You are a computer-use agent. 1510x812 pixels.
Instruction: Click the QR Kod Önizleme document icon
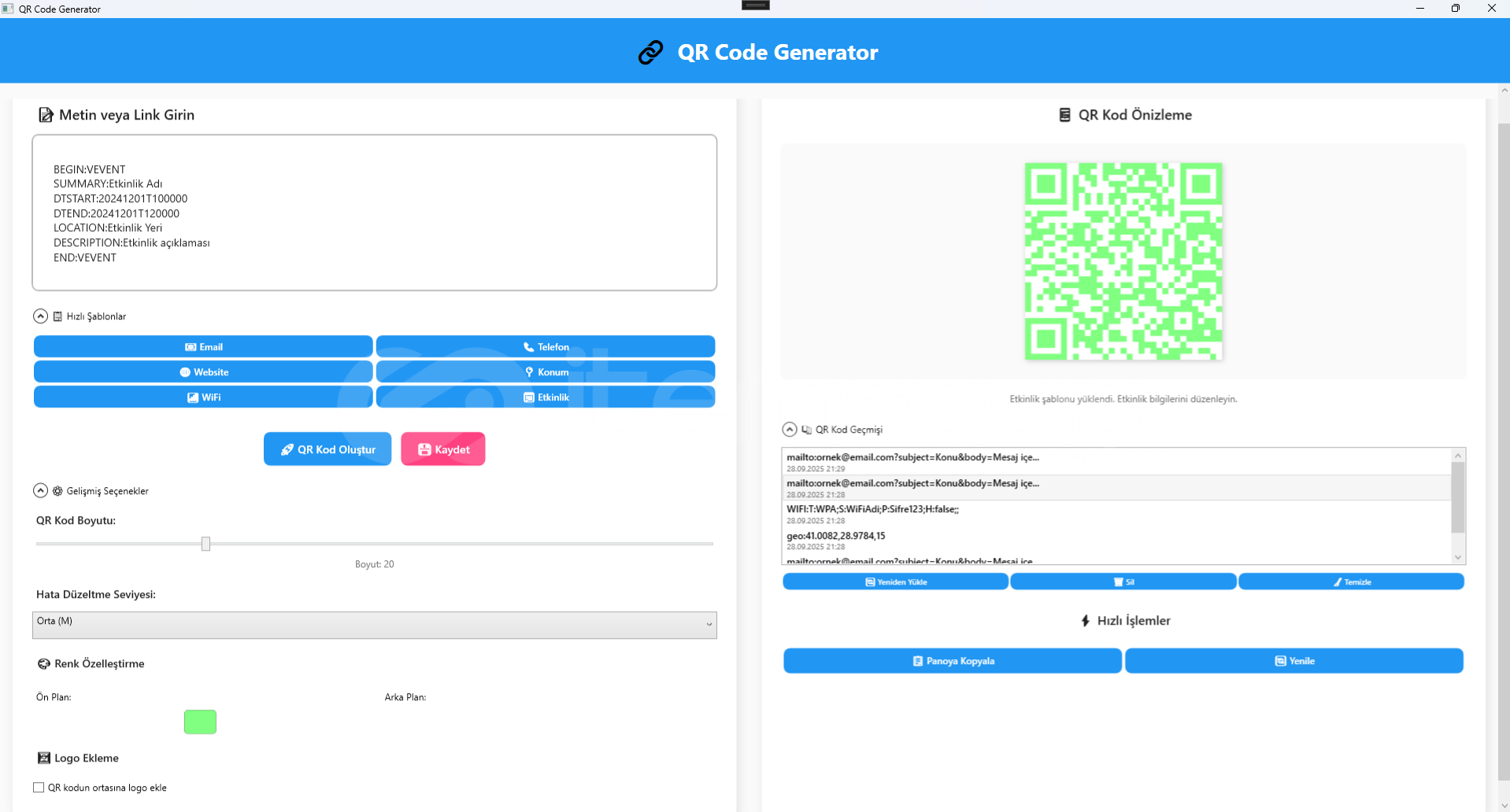click(x=1064, y=115)
